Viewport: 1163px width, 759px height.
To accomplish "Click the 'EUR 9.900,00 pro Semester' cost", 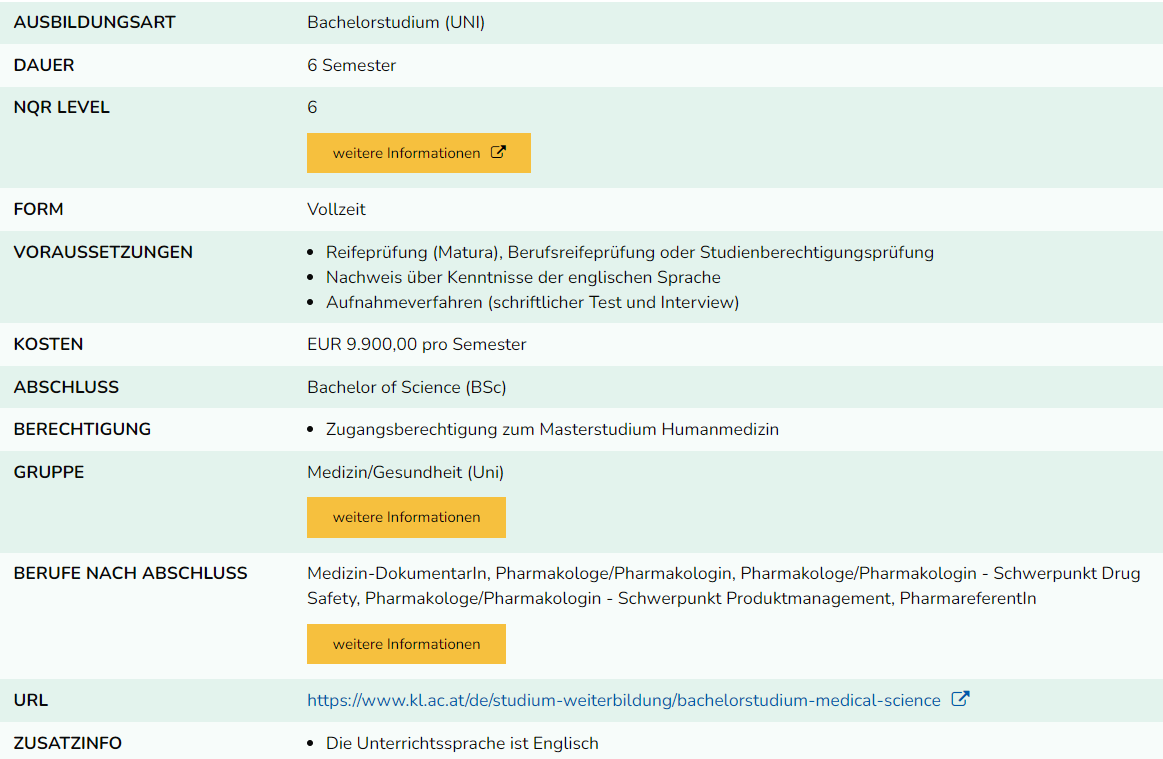I will (x=416, y=344).
